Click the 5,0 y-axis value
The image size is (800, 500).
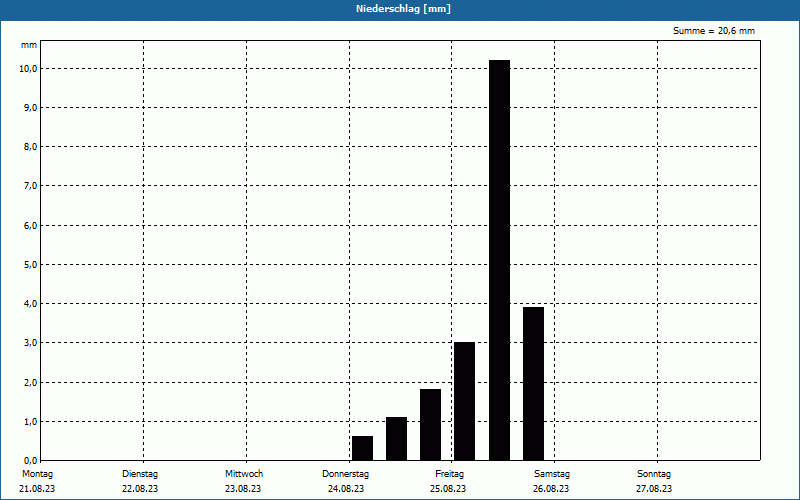(x=30, y=265)
